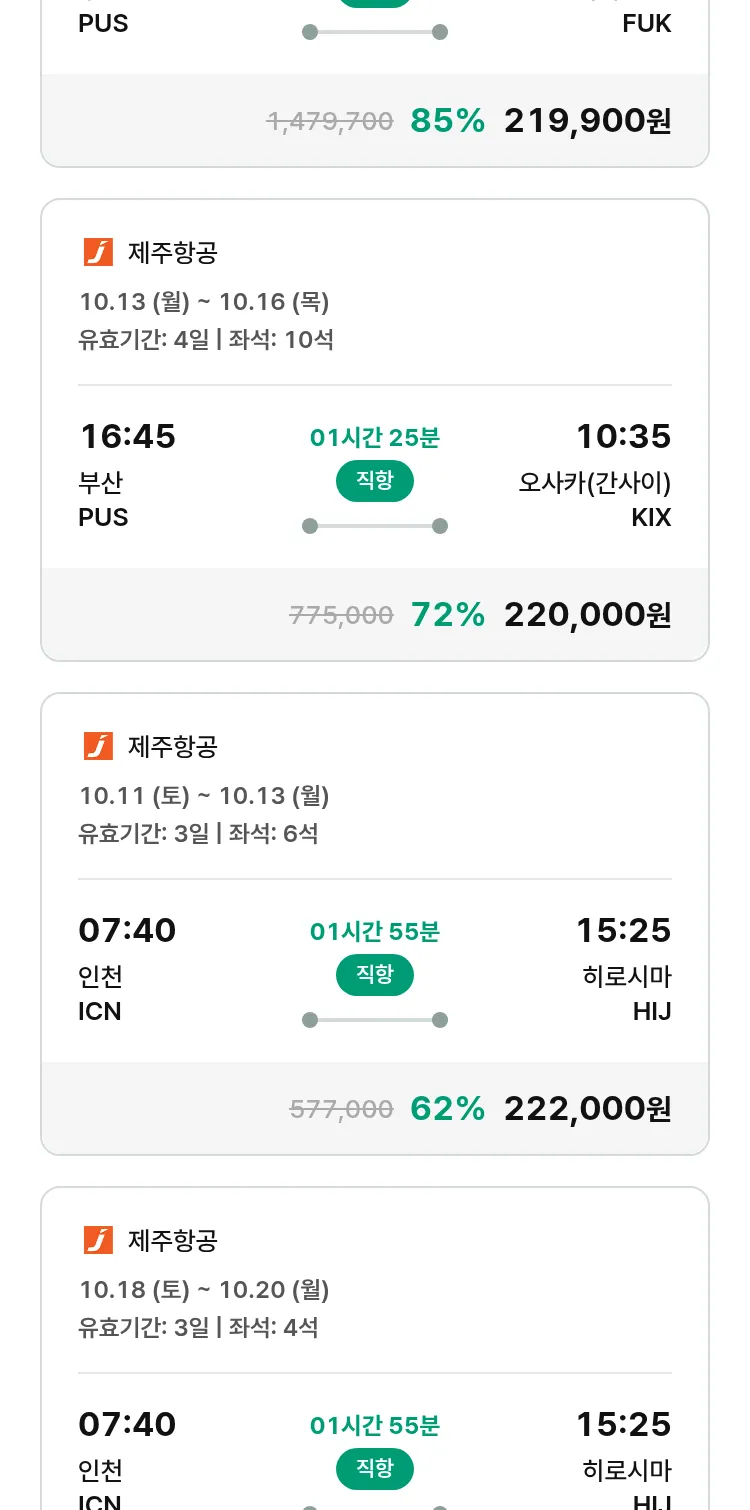Select the 222,000원 Hiroshima fare
This screenshot has height=1510, width=750.
(x=587, y=1109)
